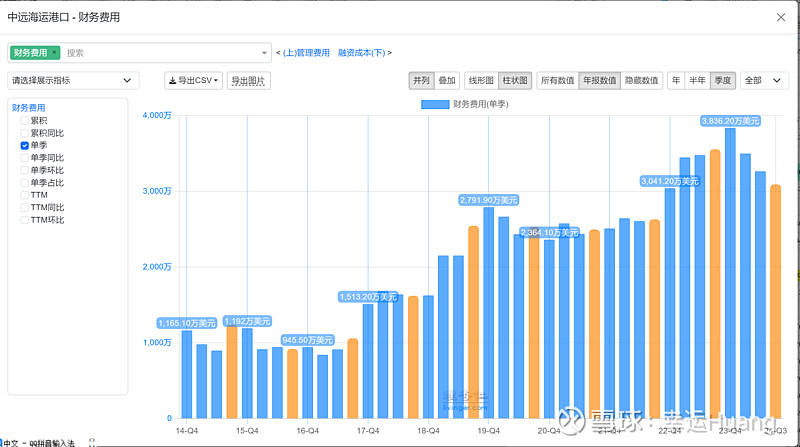
Task: Click the 2,364.10万美元 bar label
Action: pyautogui.click(x=549, y=233)
